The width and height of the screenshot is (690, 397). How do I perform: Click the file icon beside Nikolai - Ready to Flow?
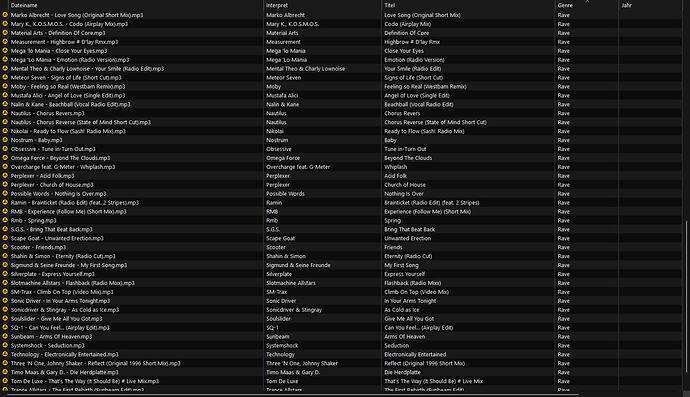5,131
